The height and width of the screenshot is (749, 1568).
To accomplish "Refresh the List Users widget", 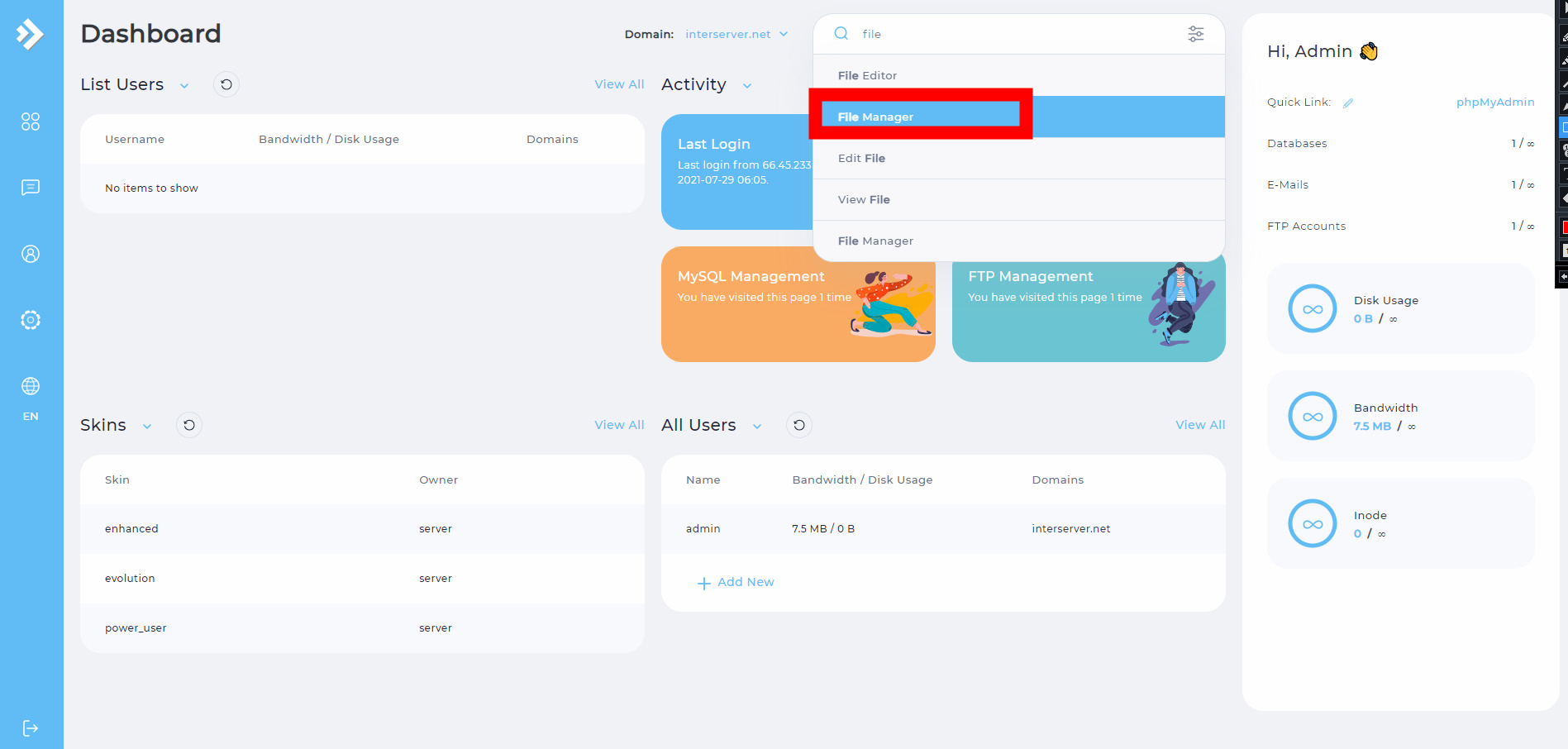I will point(226,84).
